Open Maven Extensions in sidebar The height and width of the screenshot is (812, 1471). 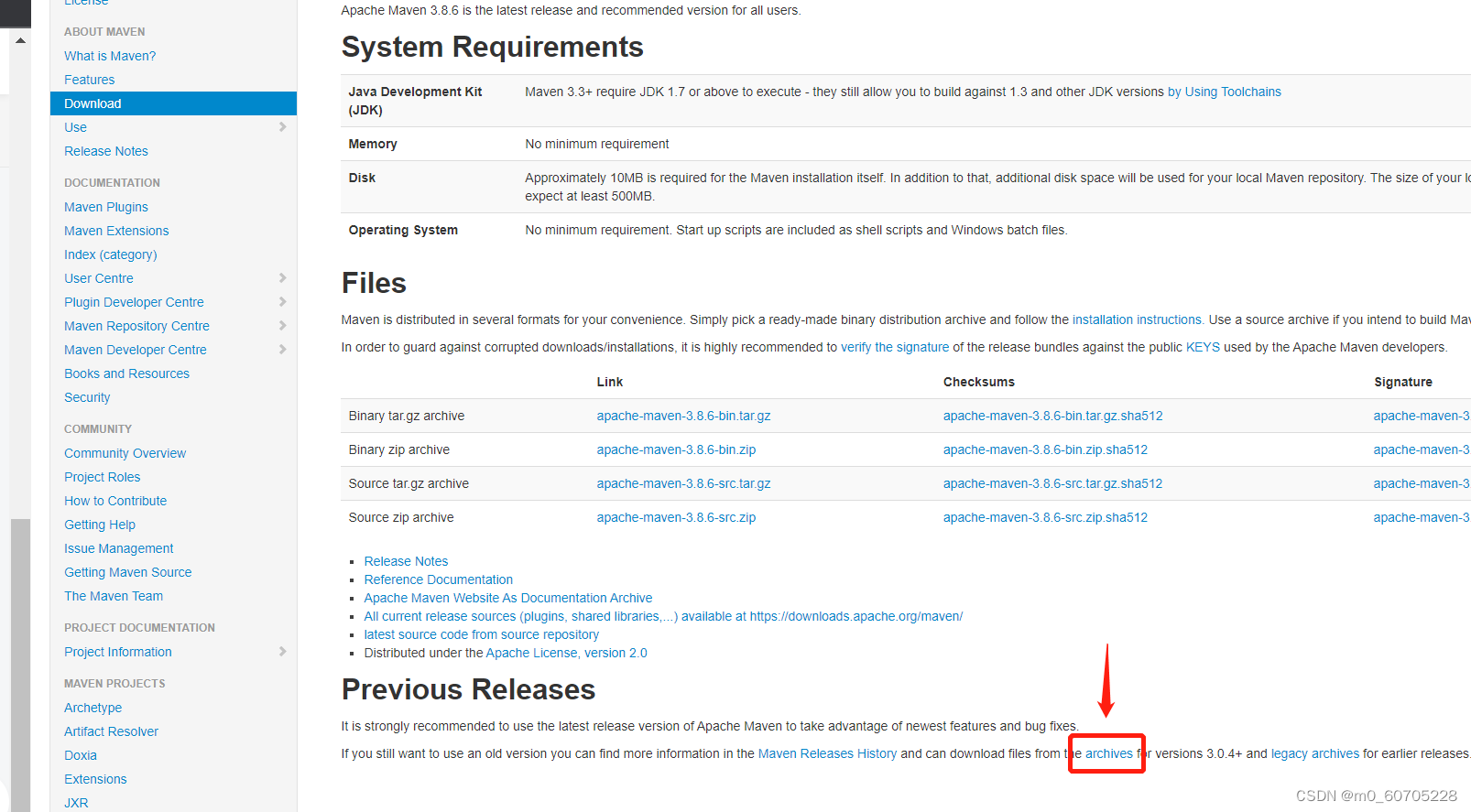[x=116, y=231]
